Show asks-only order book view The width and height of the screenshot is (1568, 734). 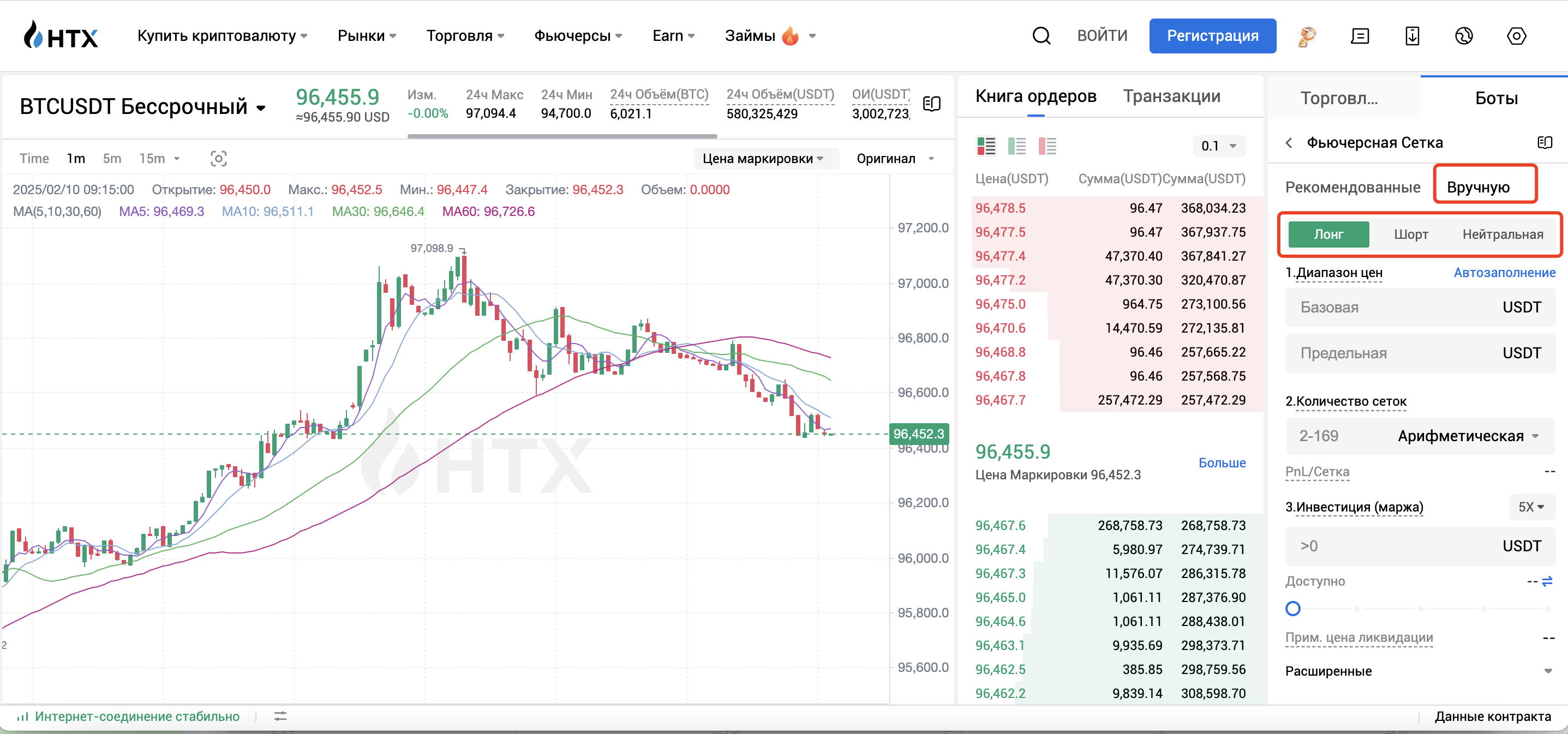click(x=1047, y=146)
